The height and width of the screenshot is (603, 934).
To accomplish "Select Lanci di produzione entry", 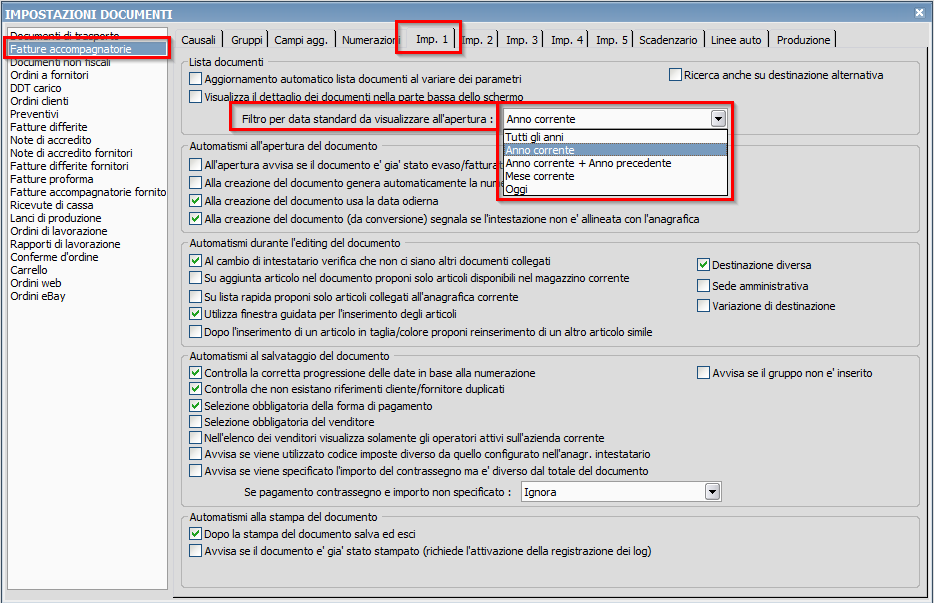I will [x=88, y=218].
